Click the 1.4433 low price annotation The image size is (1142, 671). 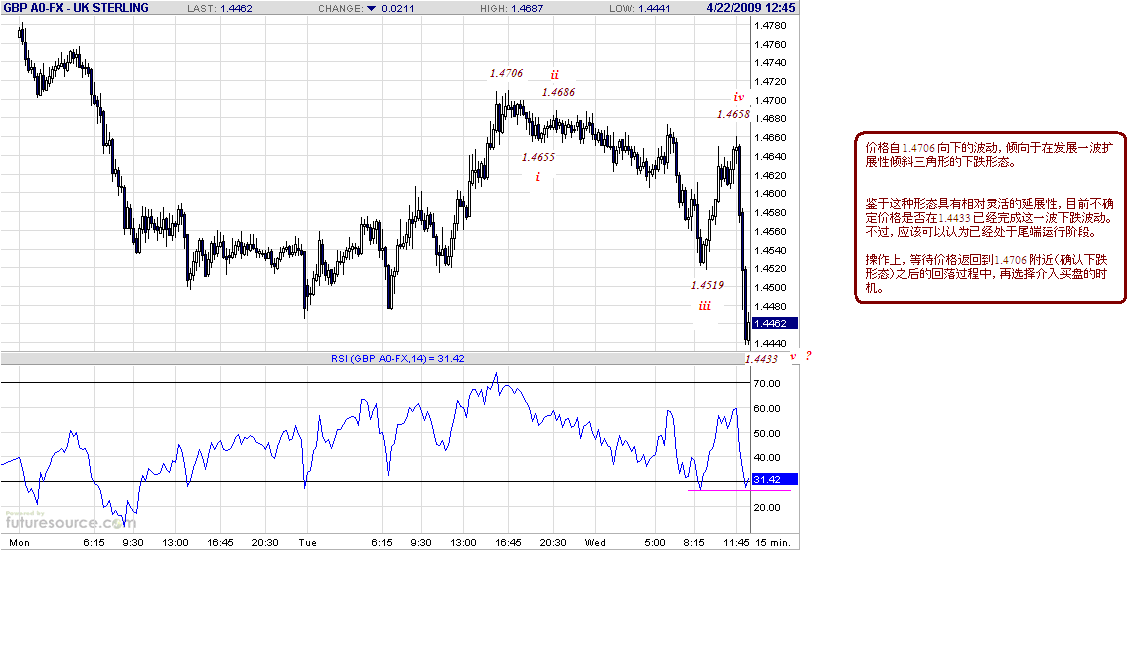click(761, 359)
